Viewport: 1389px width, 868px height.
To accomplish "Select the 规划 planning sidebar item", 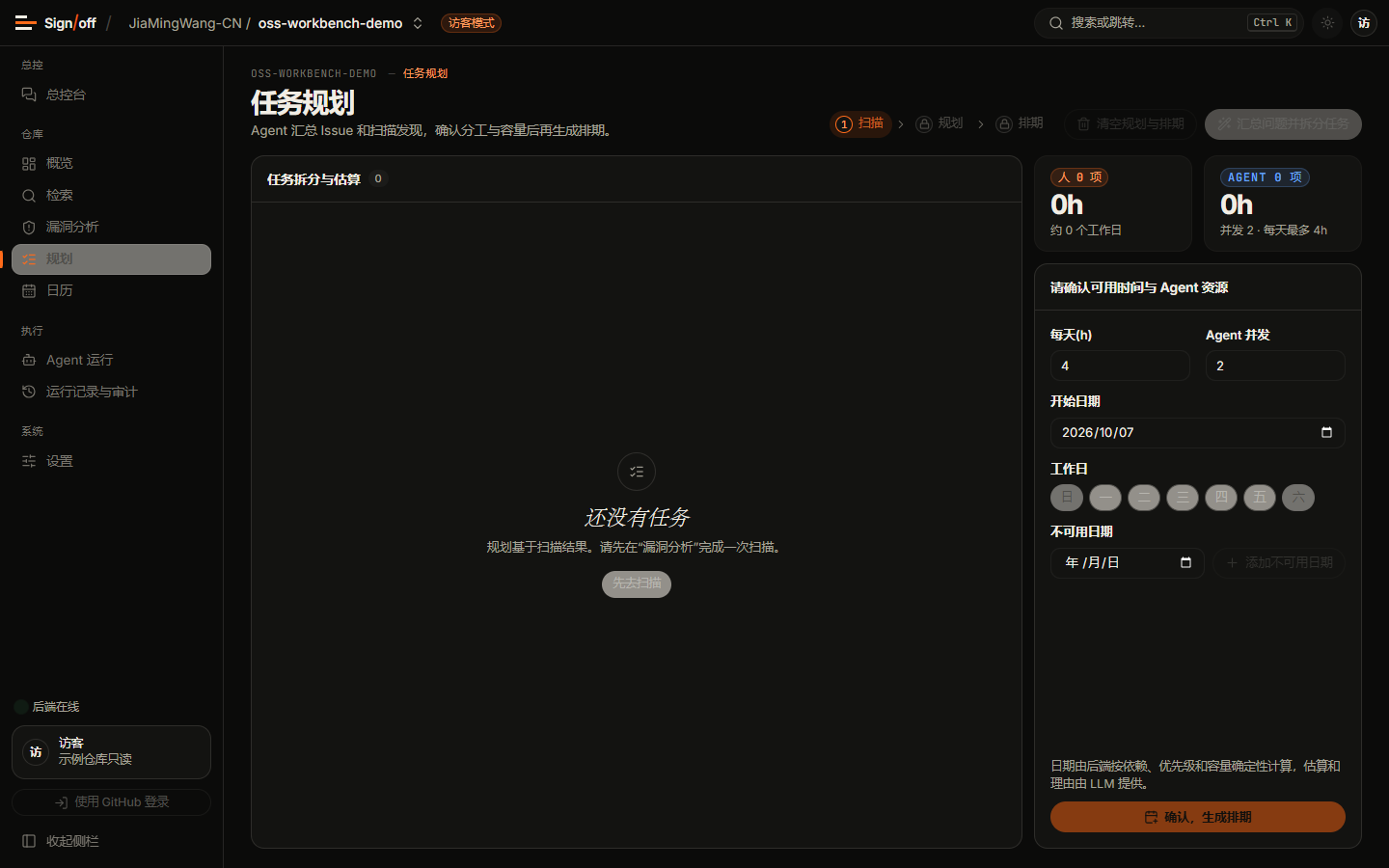I will (x=111, y=259).
